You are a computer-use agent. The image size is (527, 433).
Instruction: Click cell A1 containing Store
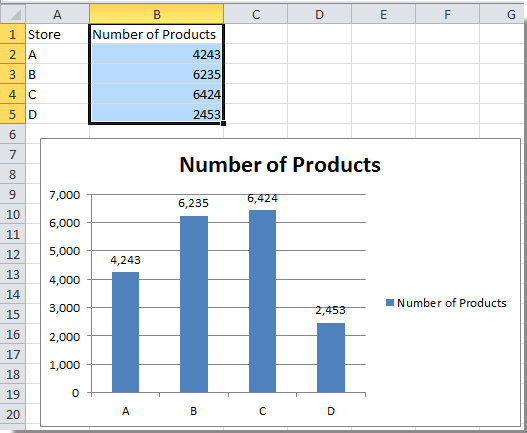click(x=57, y=34)
